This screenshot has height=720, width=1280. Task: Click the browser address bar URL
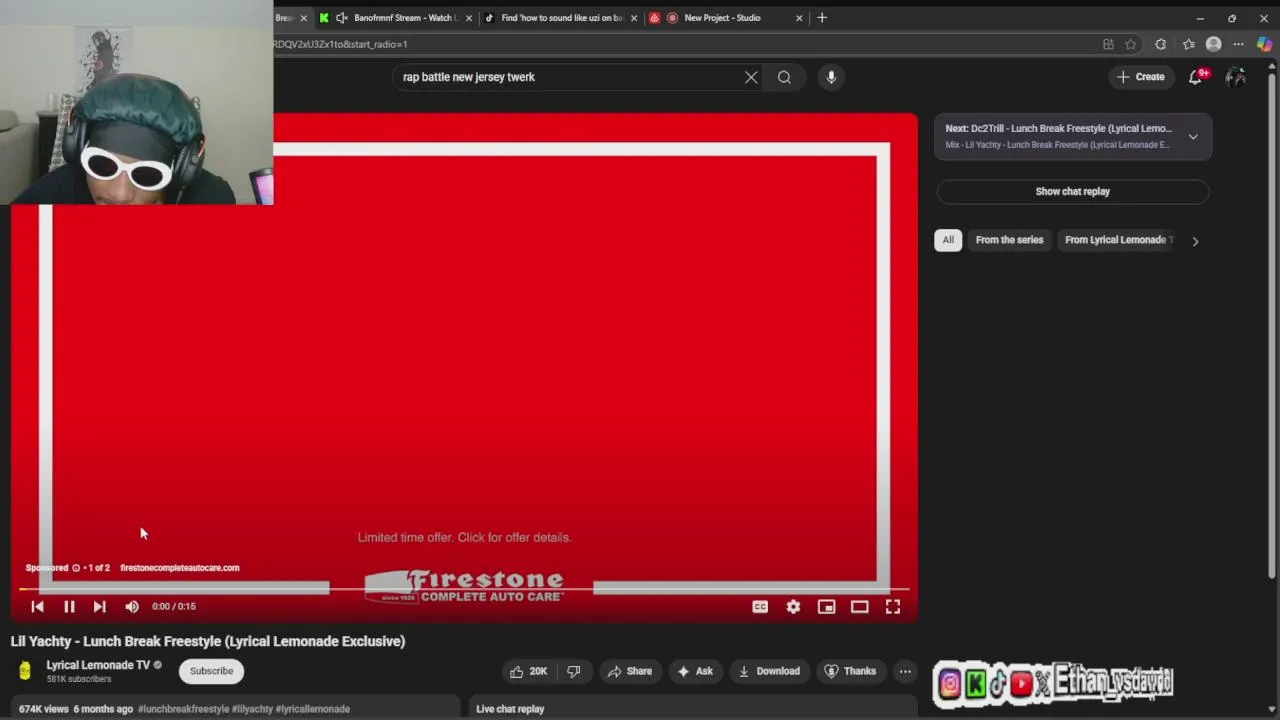[x=340, y=44]
